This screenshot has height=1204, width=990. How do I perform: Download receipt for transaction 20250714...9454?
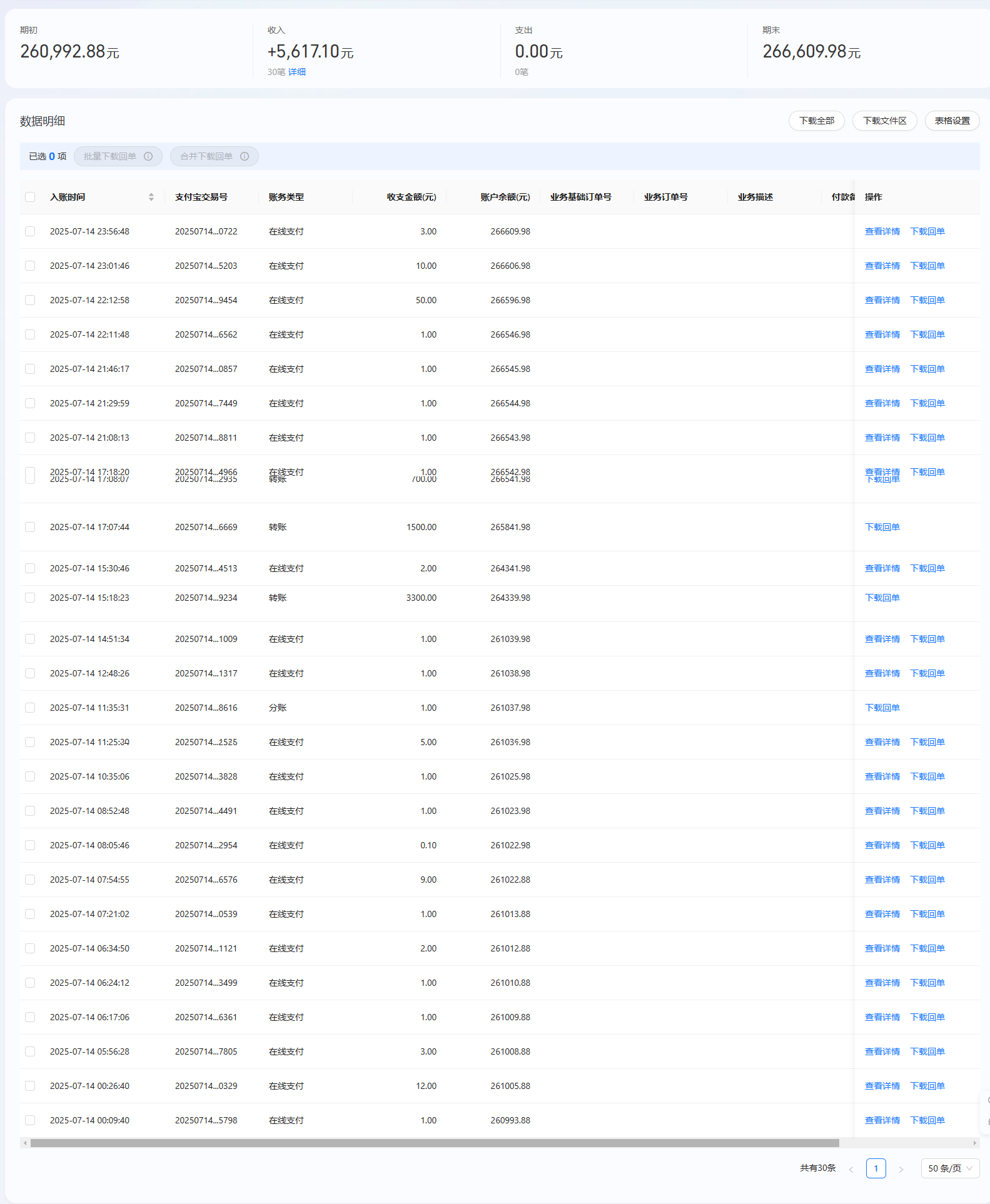pyautogui.click(x=927, y=300)
